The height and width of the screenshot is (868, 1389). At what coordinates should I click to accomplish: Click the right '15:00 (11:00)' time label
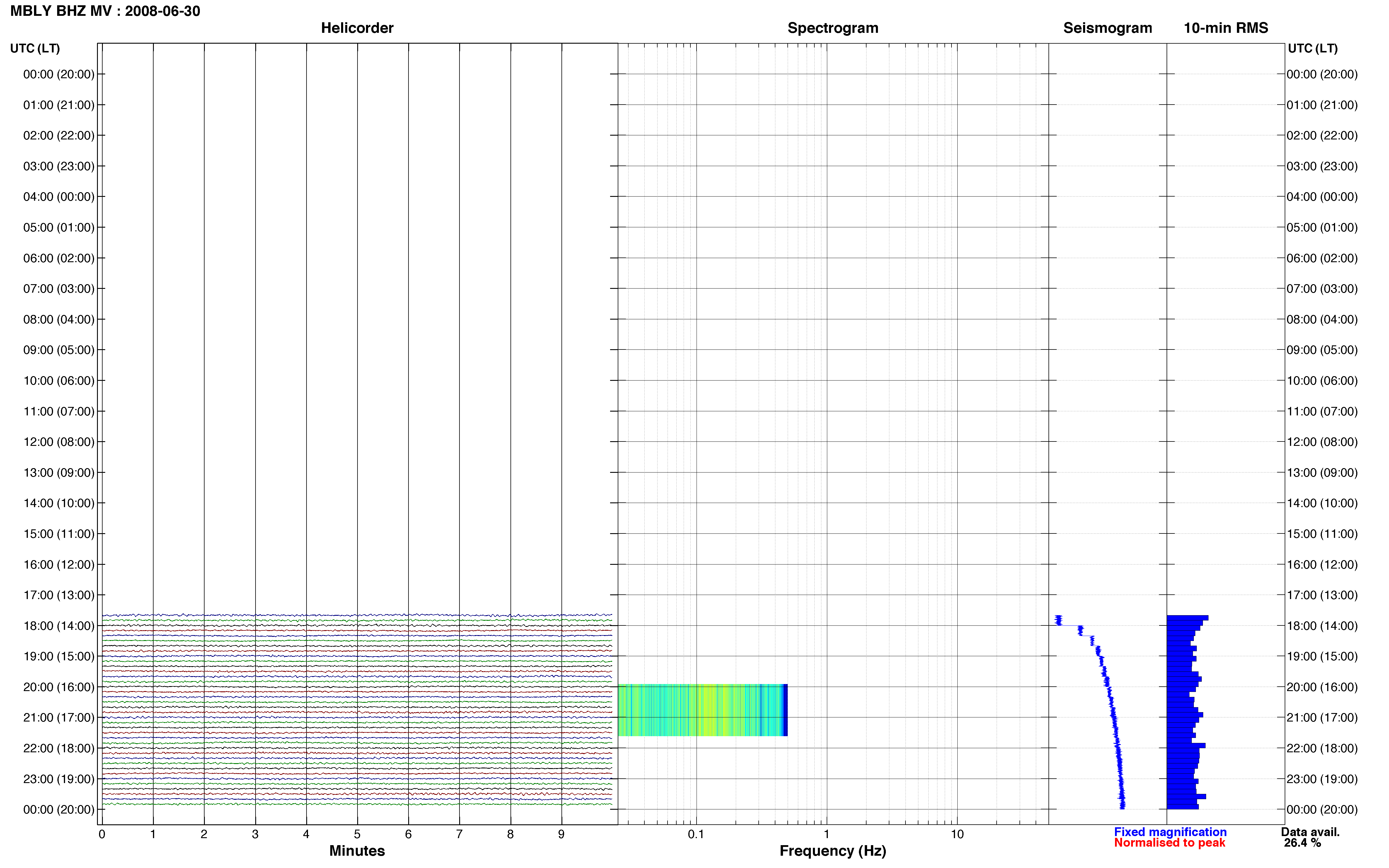(x=1322, y=534)
